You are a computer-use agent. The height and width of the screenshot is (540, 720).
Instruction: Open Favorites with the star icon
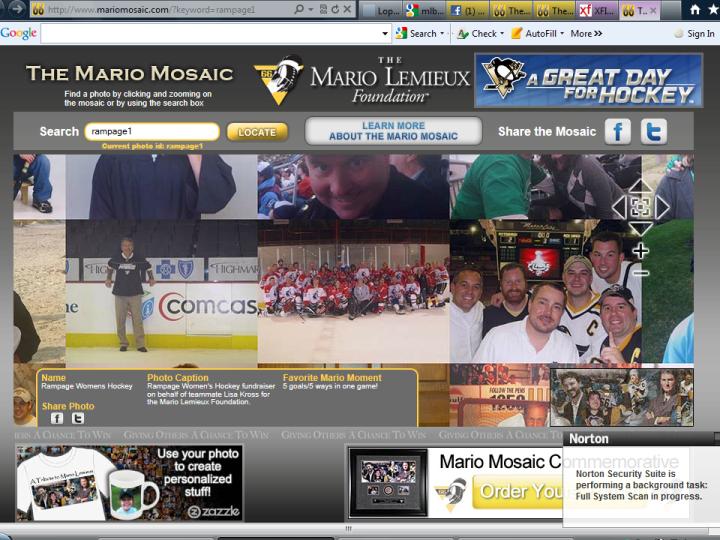[714, 9]
